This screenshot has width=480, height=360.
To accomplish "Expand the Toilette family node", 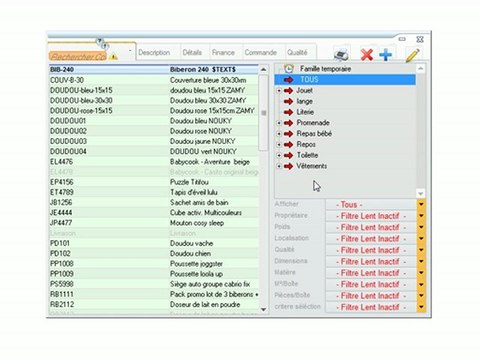I will (279, 155).
